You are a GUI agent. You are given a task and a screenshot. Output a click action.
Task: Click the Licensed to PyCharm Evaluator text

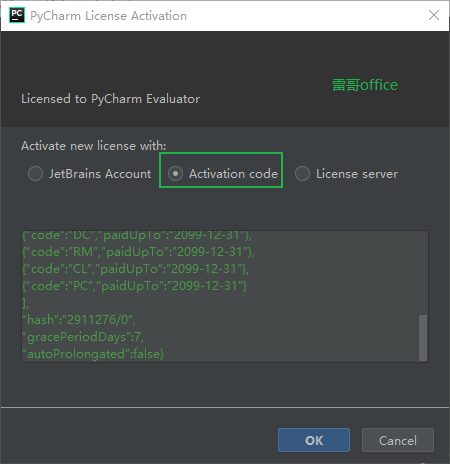point(111,99)
